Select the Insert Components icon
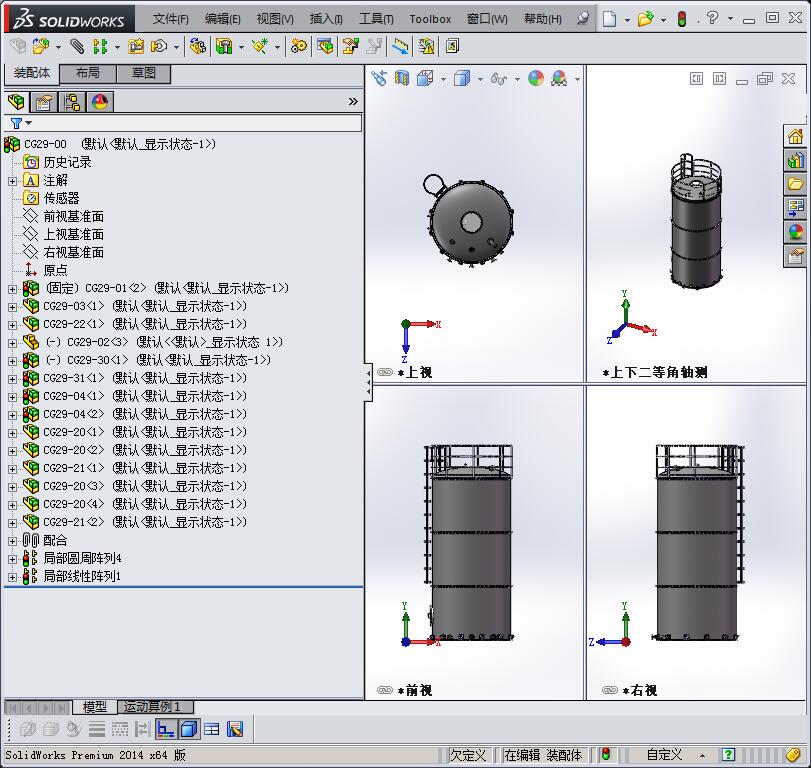This screenshot has width=811, height=768. click(40, 46)
